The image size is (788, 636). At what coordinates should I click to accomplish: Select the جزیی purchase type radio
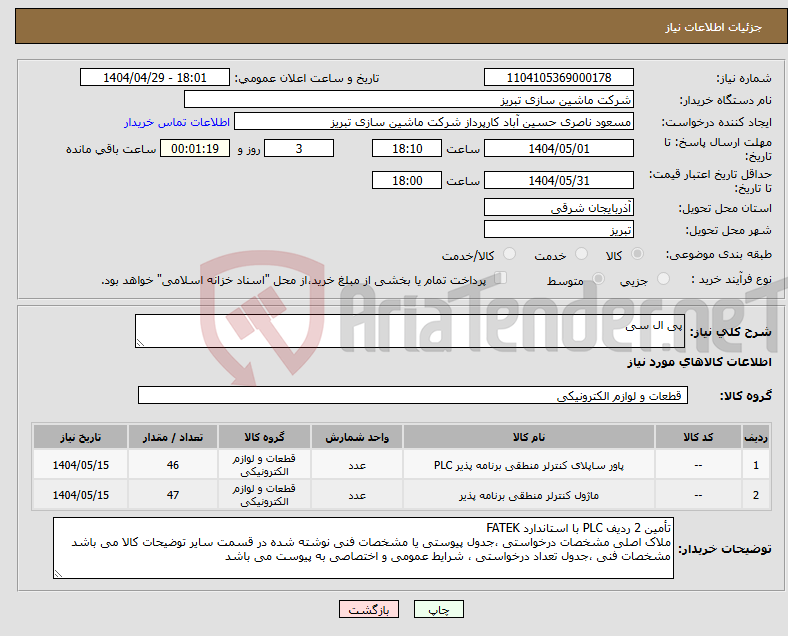click(x=663, y=279)
